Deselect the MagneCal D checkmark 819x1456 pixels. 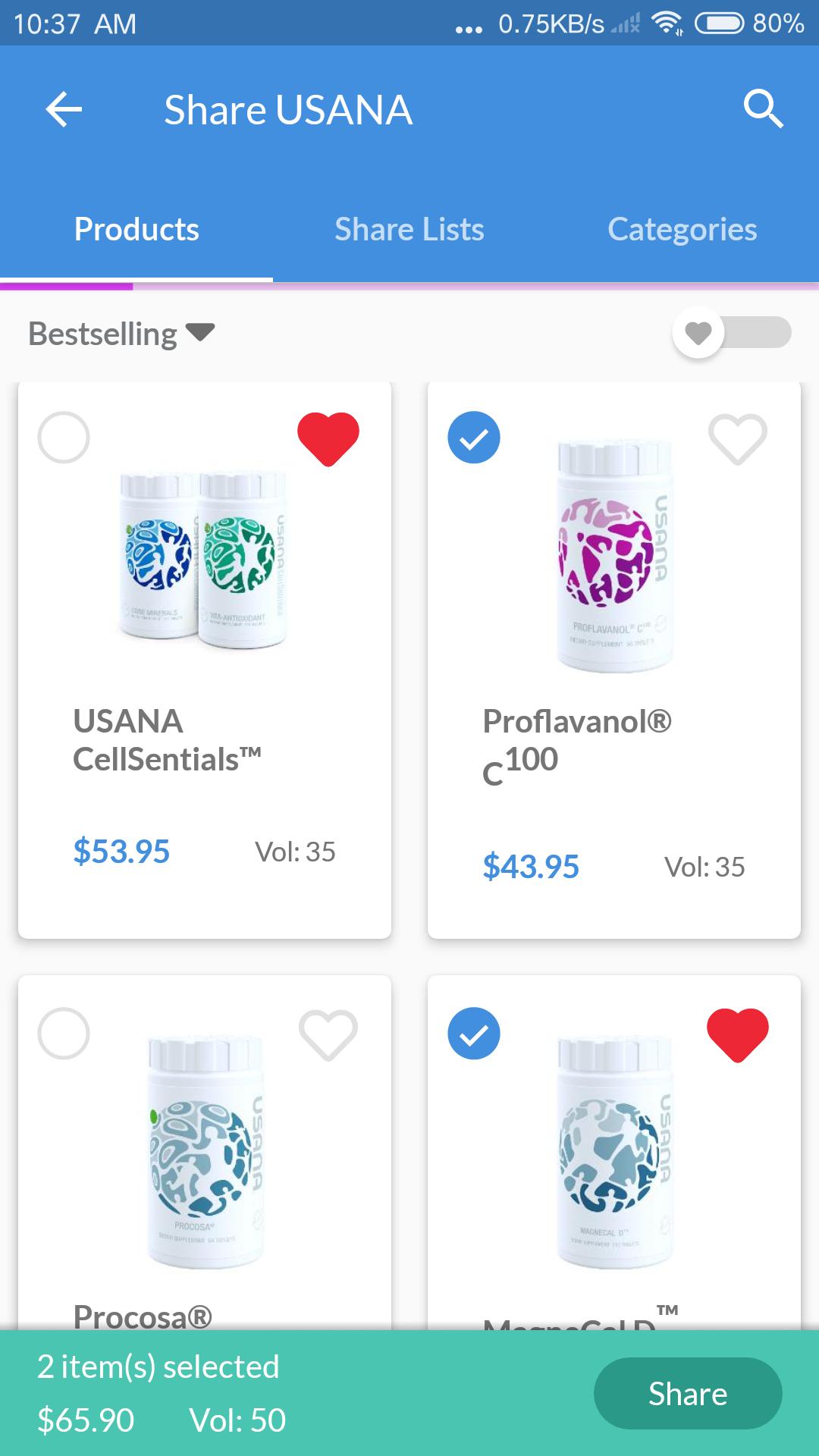[x=474, y=1034]
